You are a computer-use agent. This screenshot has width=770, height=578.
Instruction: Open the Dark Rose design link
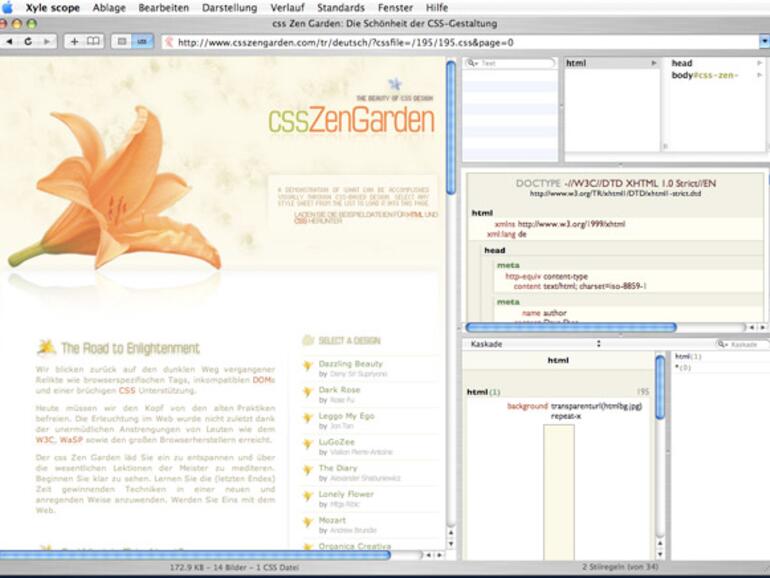[339, 390]
